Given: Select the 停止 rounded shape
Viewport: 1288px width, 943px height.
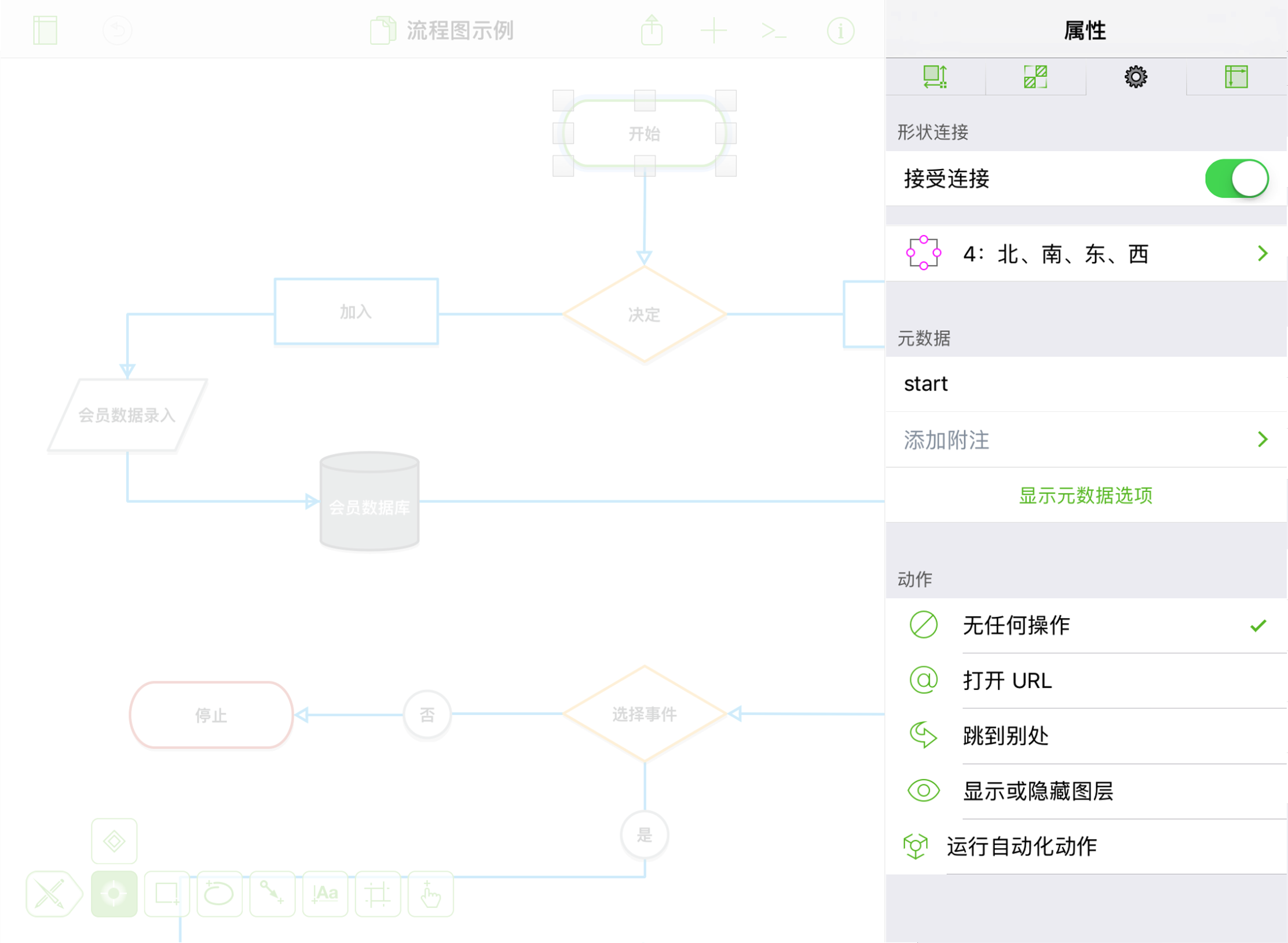Looking at the screenshot, I should (211, 715).
